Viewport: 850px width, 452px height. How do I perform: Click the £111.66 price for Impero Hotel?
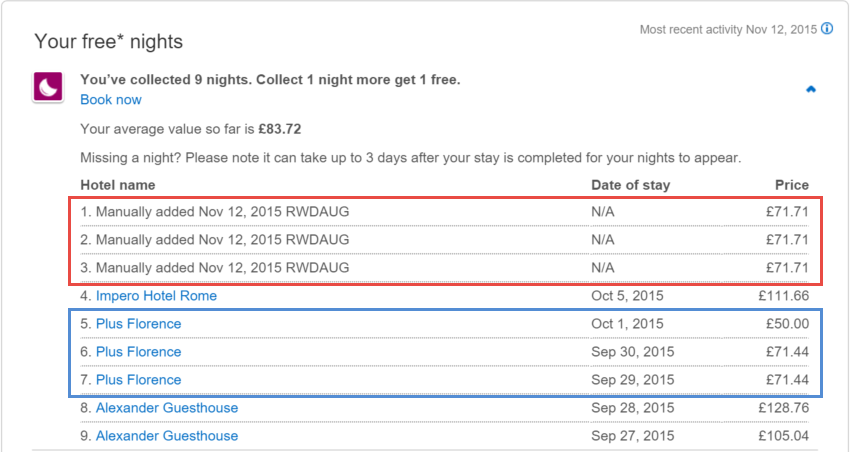[x=783, y=296]
